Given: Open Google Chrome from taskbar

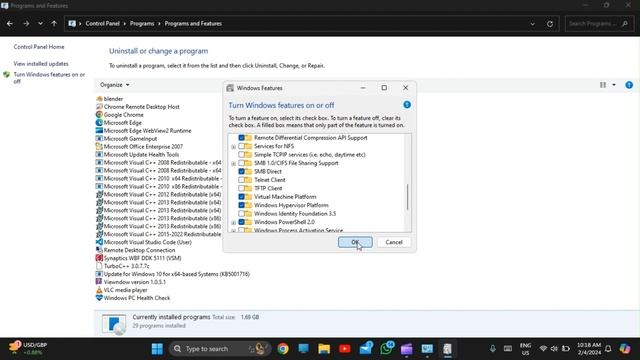Looking at the screenshot, I should [x=283, y=349].
